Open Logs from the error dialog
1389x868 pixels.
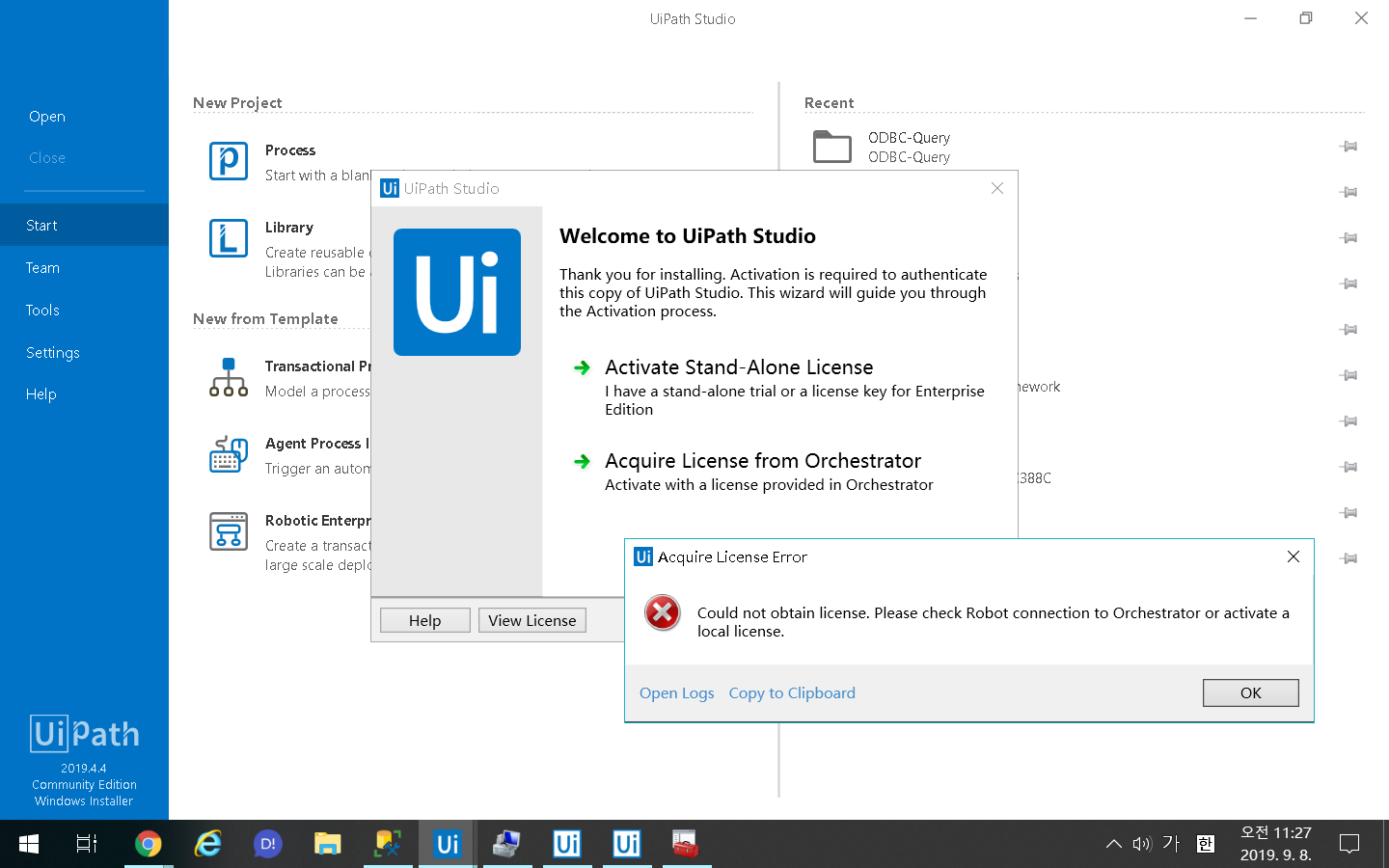[x=676, y=692]
